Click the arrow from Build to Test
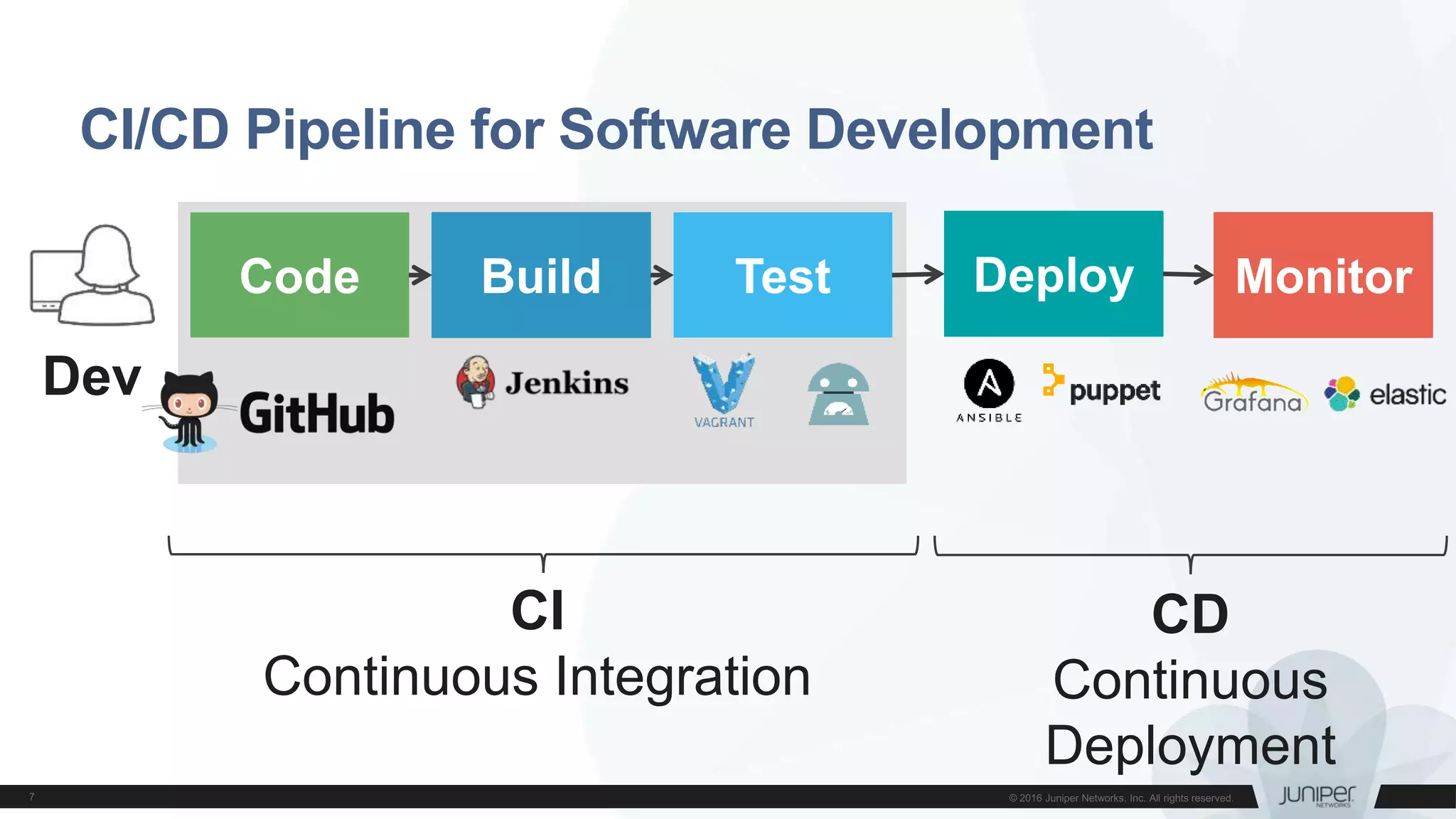This screenshot has height=819, width=1456. tap(662, 274)
